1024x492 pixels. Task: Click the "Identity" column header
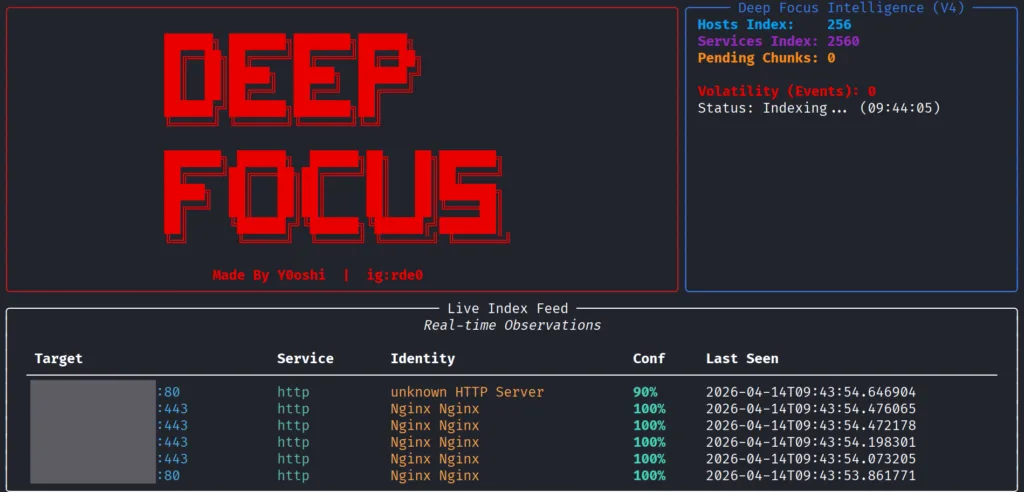click(423, 359)
